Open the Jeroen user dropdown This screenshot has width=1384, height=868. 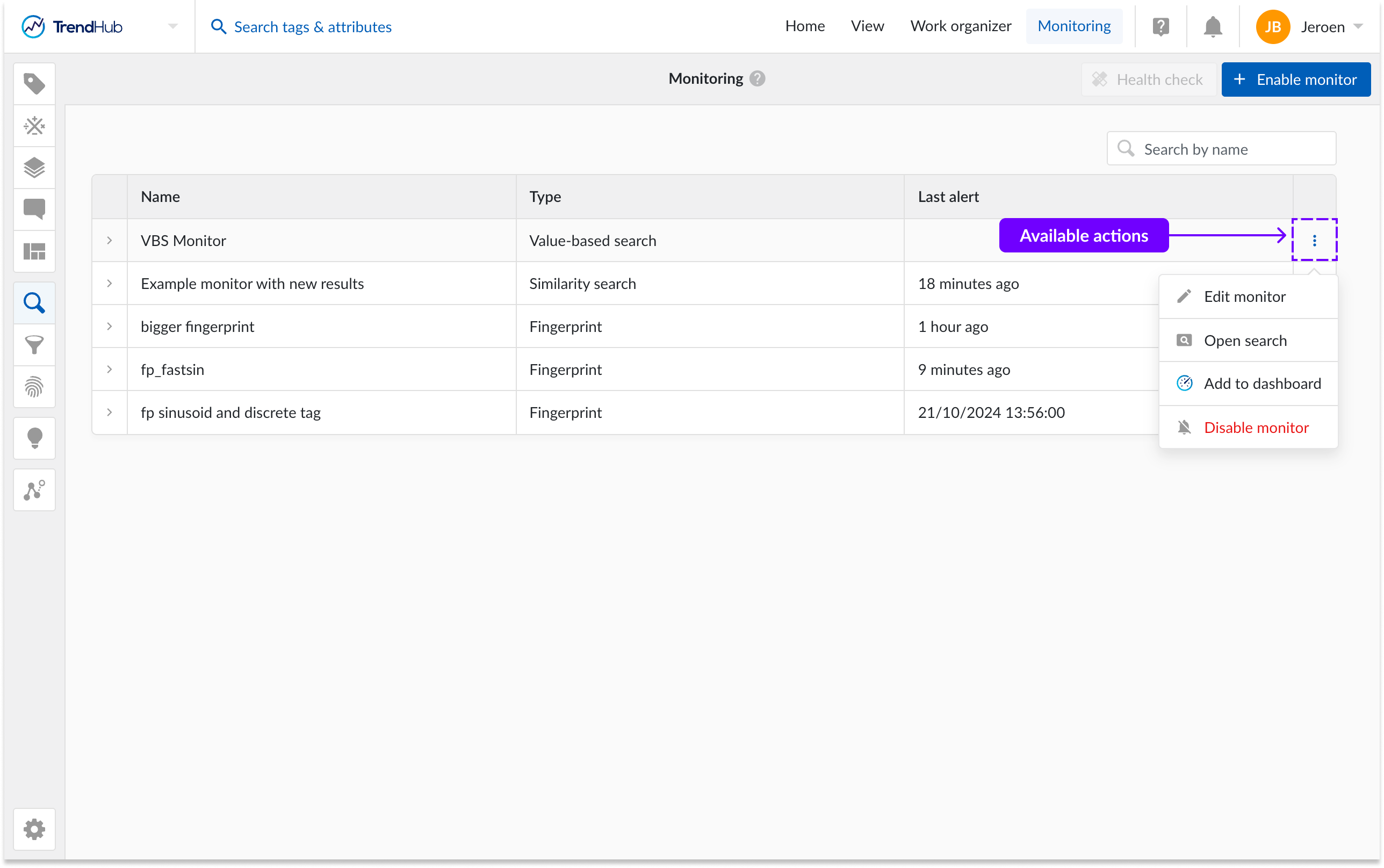pos(1358,27)
